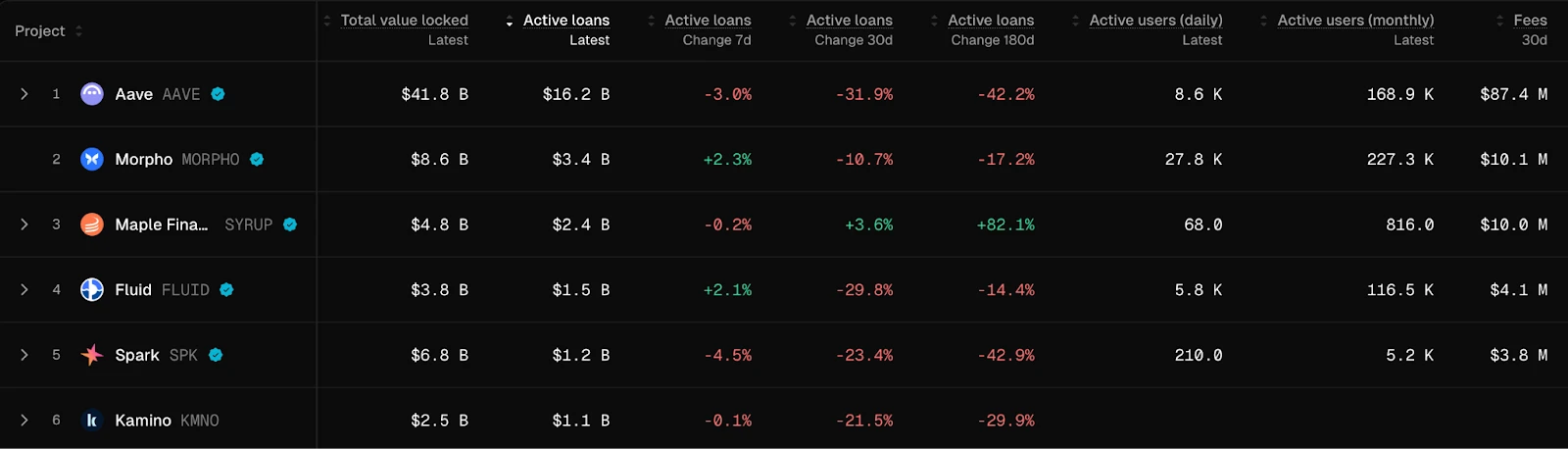Click the Spark star logo icon
The height and width of the screenshot is (449, 1568).
click(x=92, y=355)
